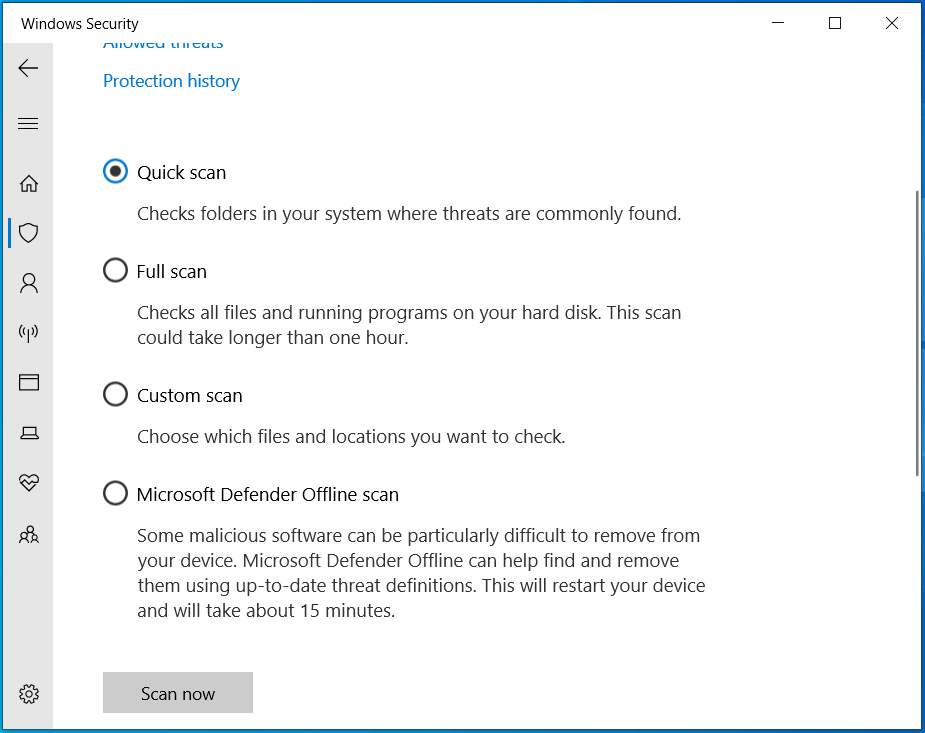Go back using the back arrow
Screen dimensions: 925x733
point(28,68)
